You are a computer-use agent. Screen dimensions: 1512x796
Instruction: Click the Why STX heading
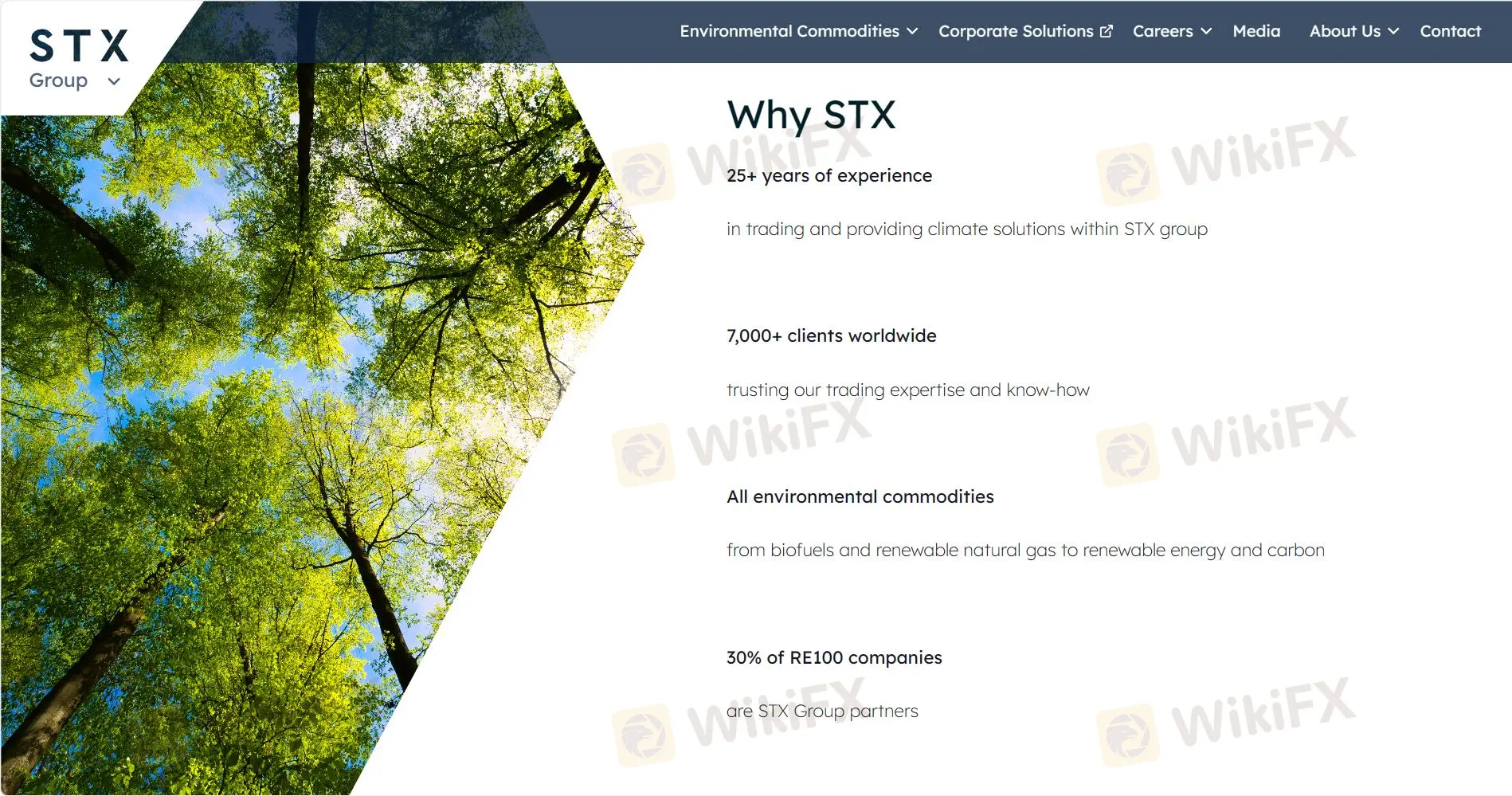tap(811, 115)
